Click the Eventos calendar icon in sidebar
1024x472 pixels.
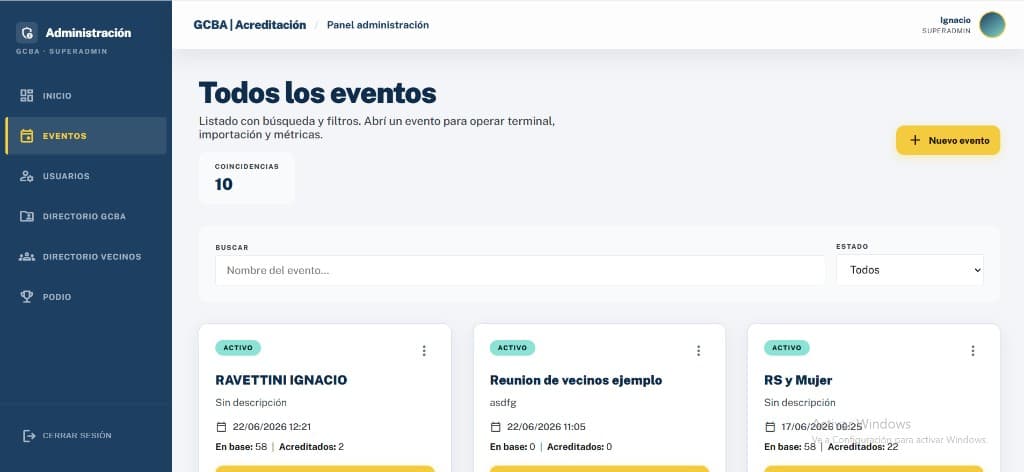(27, 136)
